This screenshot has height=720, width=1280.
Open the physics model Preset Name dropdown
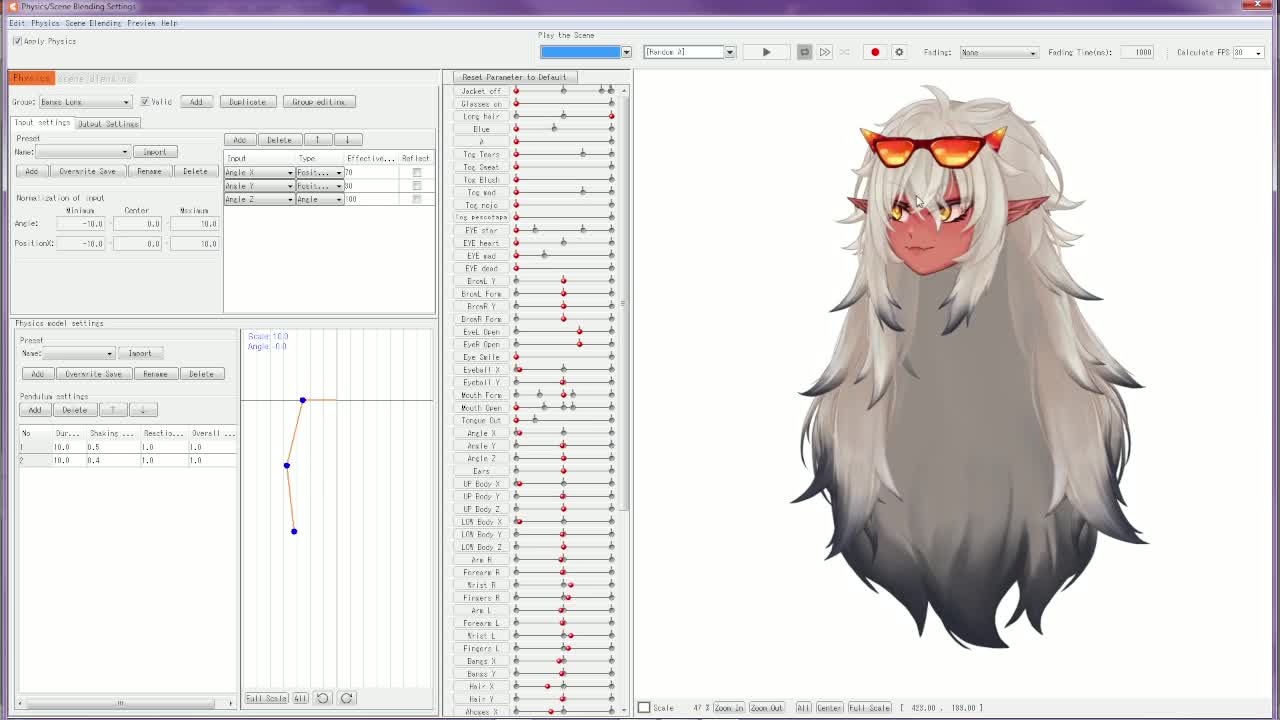79,353
